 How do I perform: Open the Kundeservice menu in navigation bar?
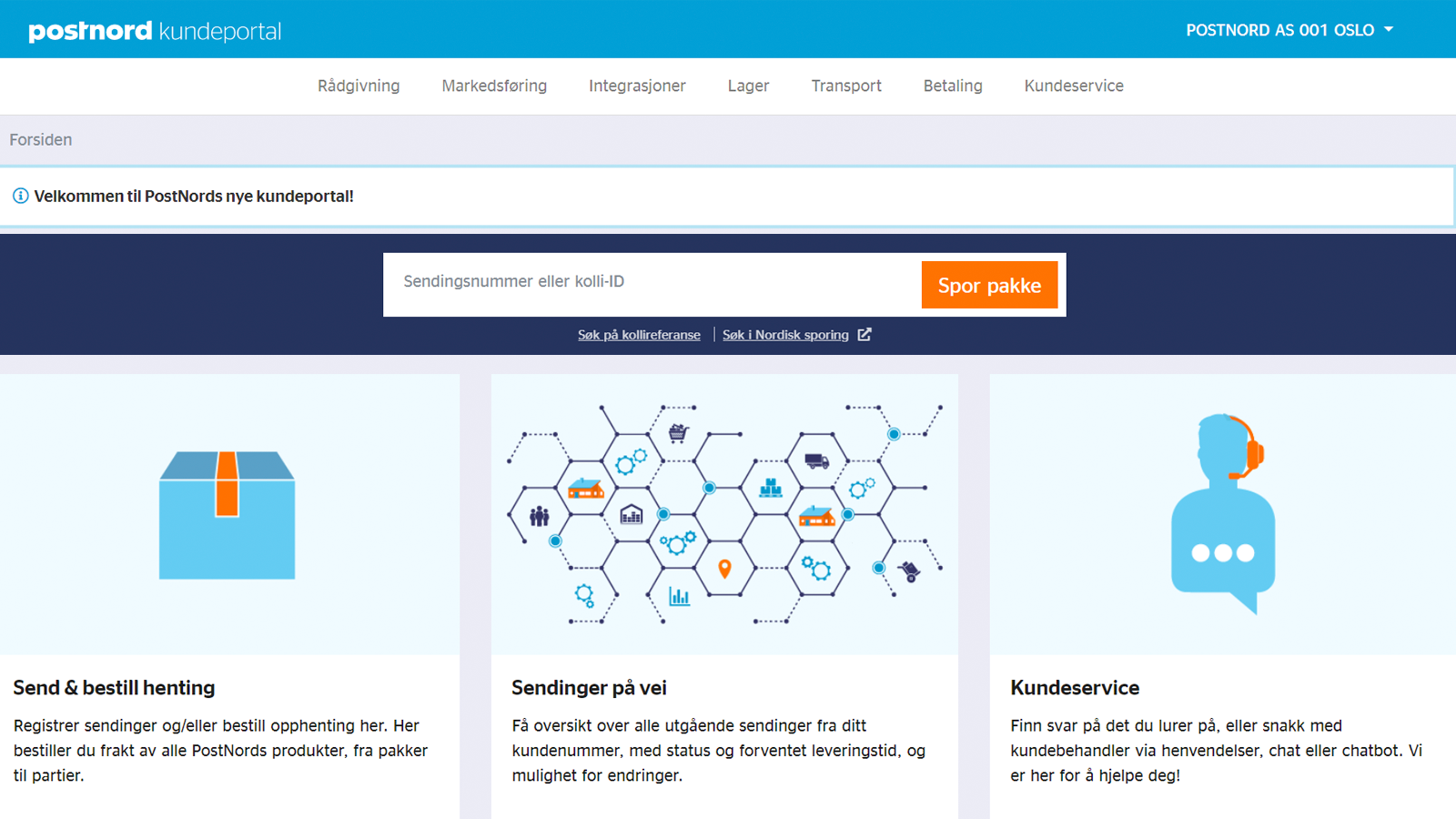click(x=1074, y=86)
